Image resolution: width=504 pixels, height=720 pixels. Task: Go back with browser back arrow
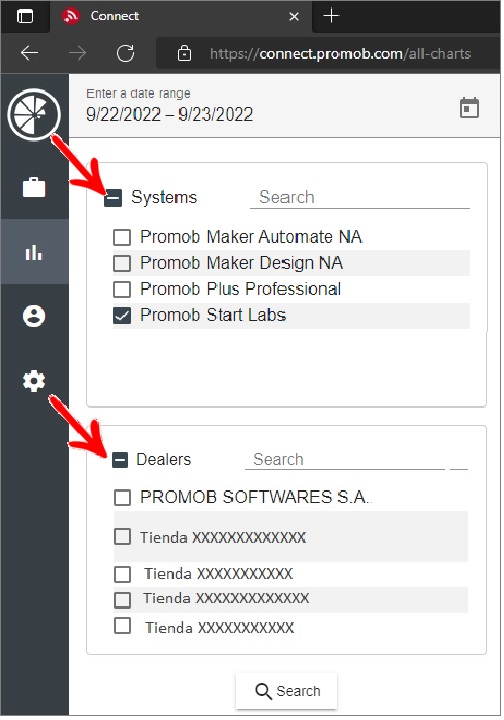tap(29, 53)
